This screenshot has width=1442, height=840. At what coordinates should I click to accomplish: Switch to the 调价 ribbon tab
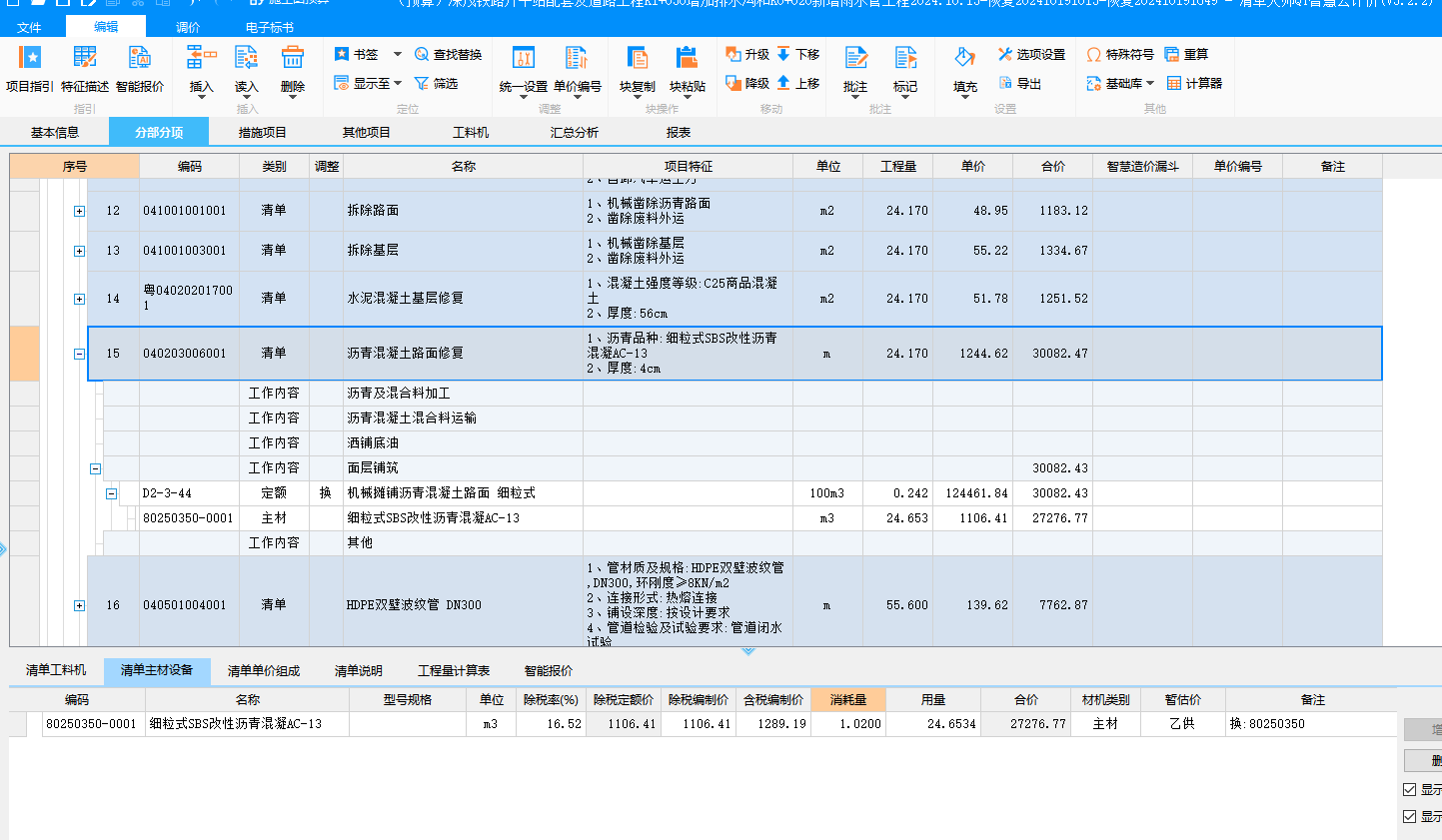coord(187,27)
